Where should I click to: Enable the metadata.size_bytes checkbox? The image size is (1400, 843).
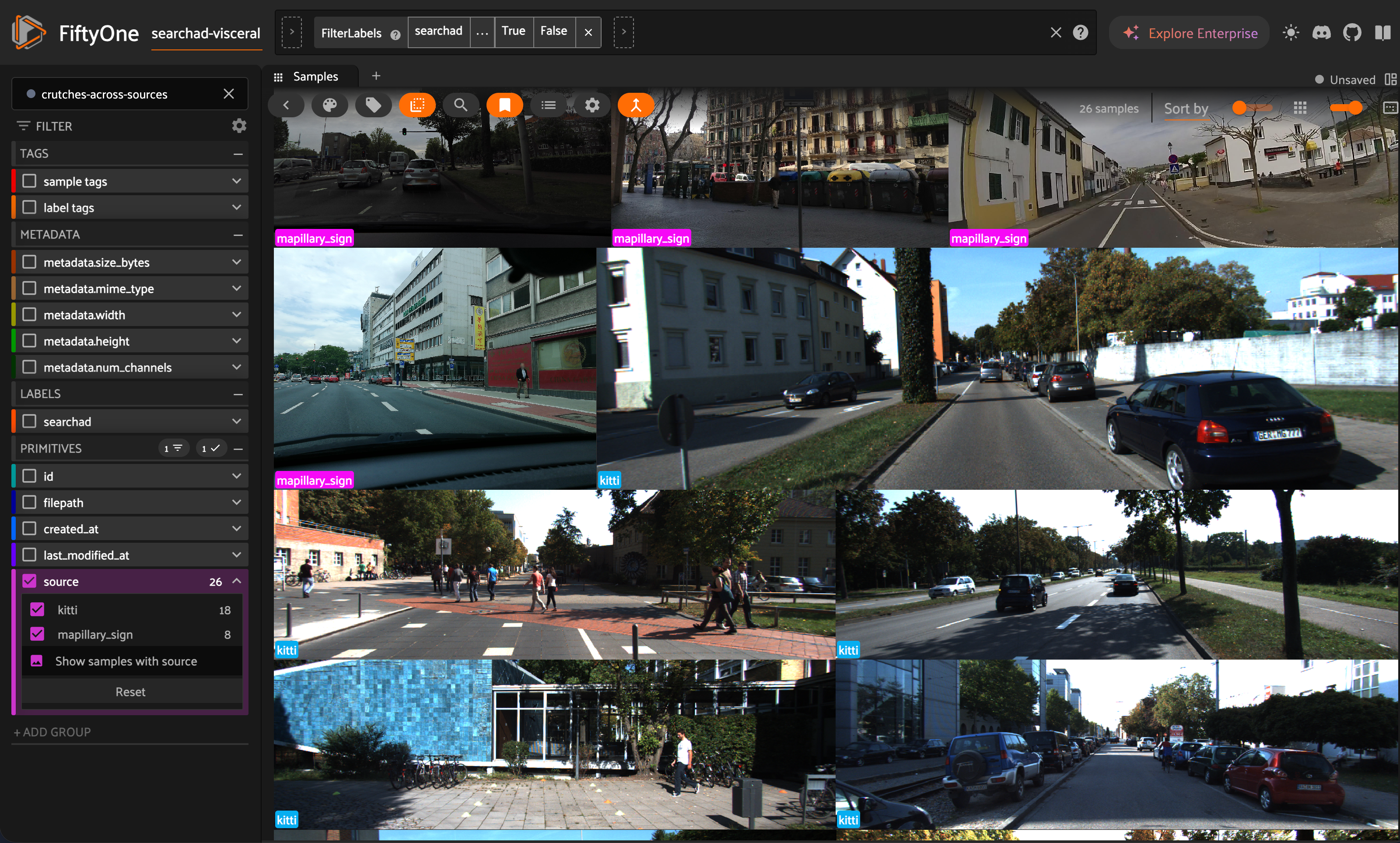pos(29,262)
